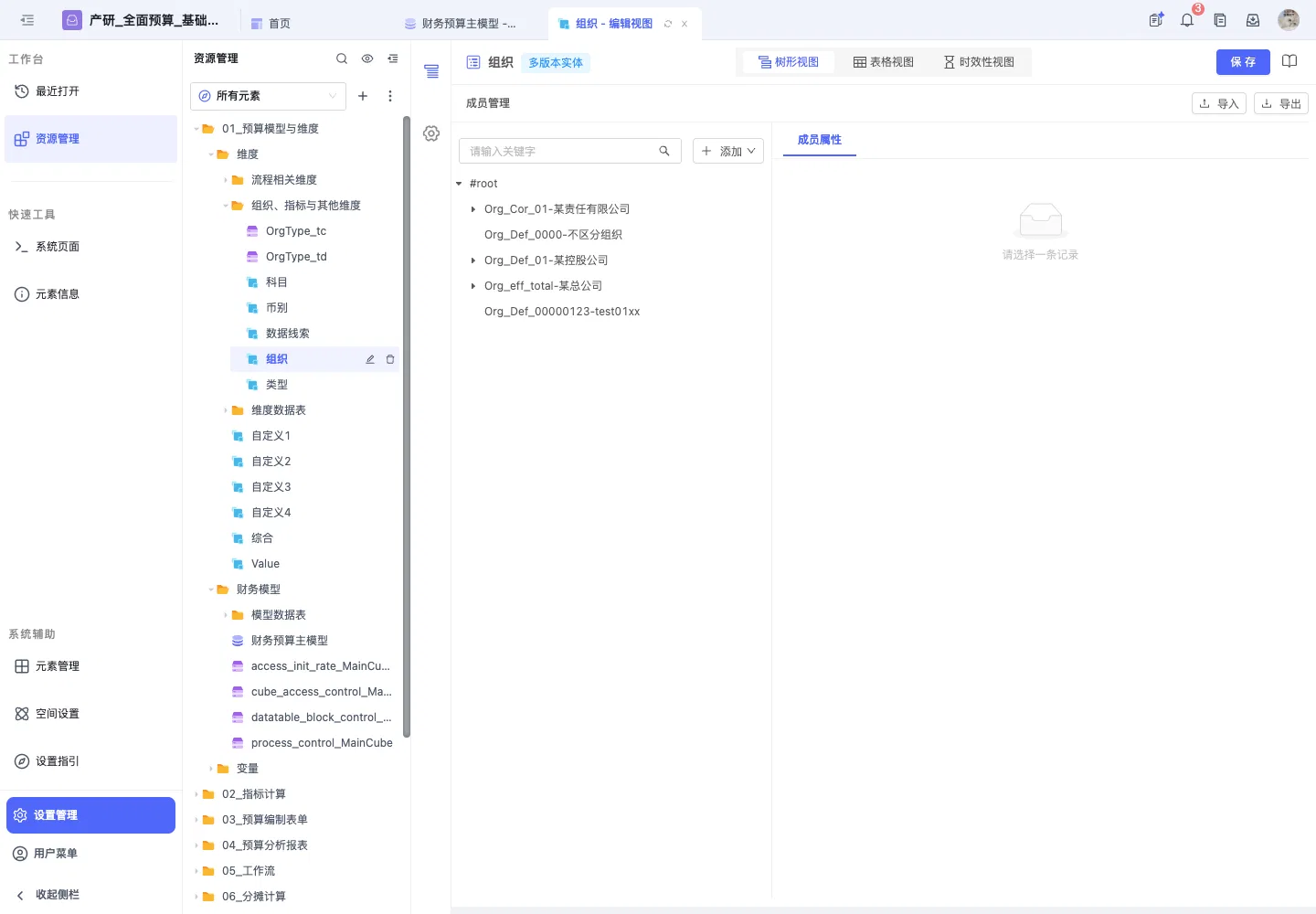The width and height of the screenshot is (1316, 914).
Task: Select Org_Def_0000-不区分组织 member
Action: click(553, 235)
